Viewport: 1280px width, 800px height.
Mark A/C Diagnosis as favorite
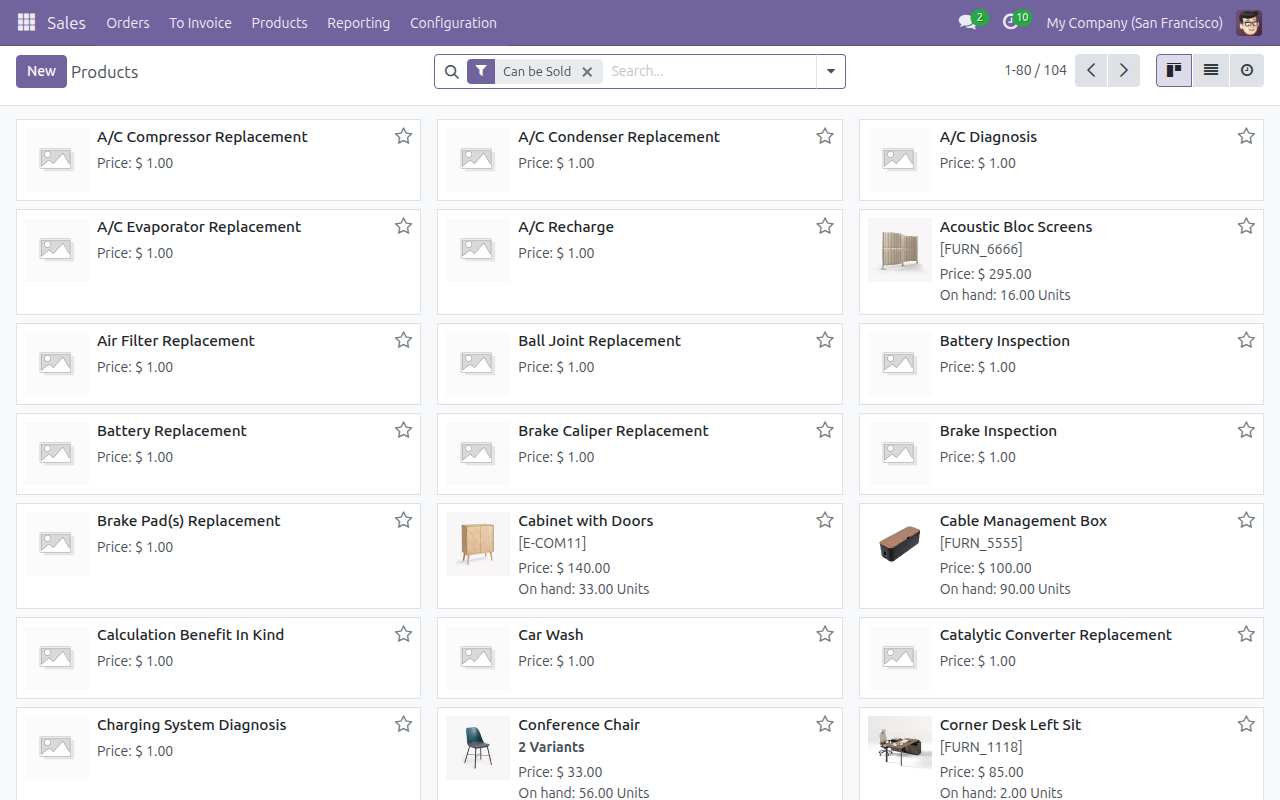[1246, 136]
